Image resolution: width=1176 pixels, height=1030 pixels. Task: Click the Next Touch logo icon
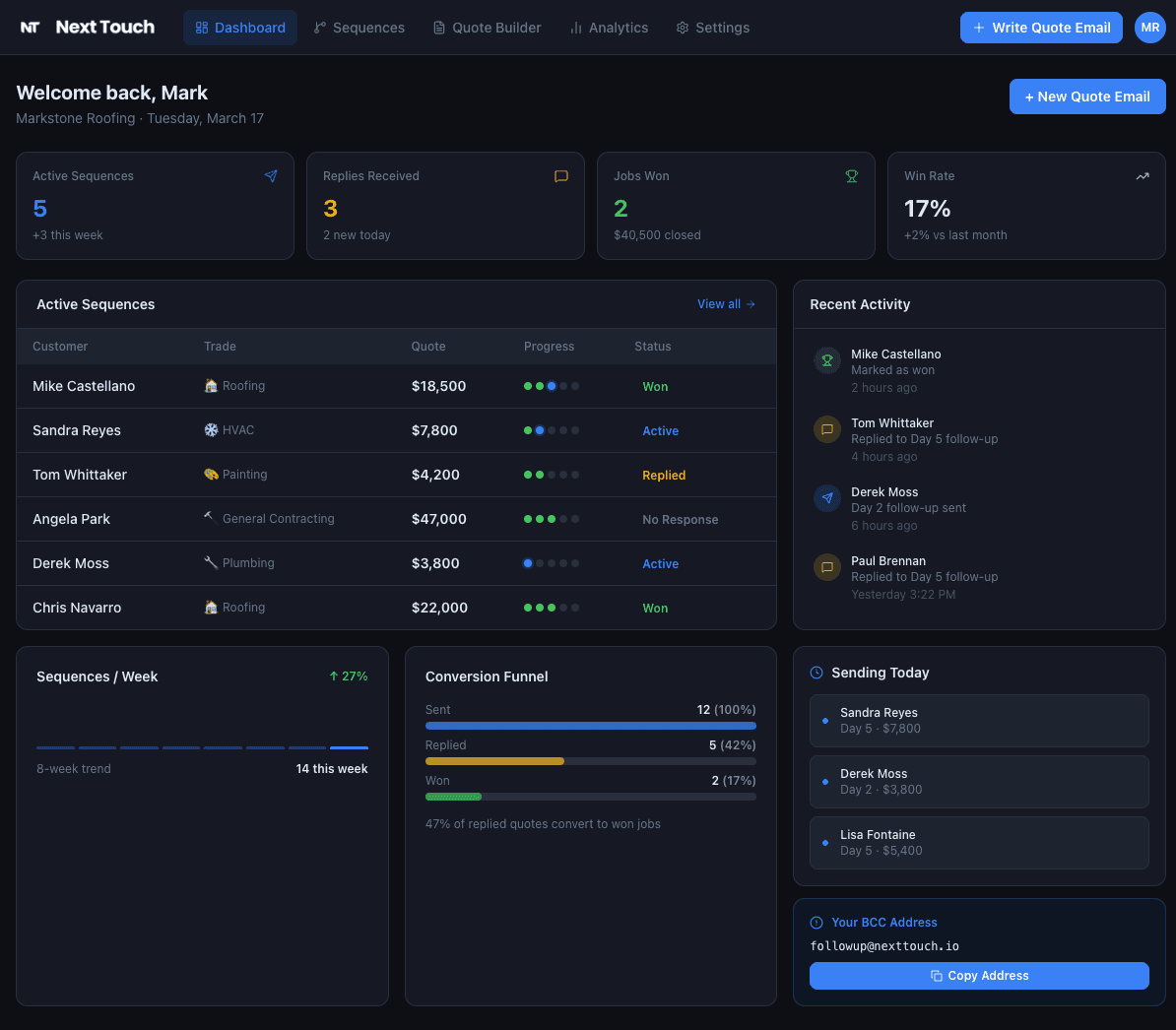[31, 27]
